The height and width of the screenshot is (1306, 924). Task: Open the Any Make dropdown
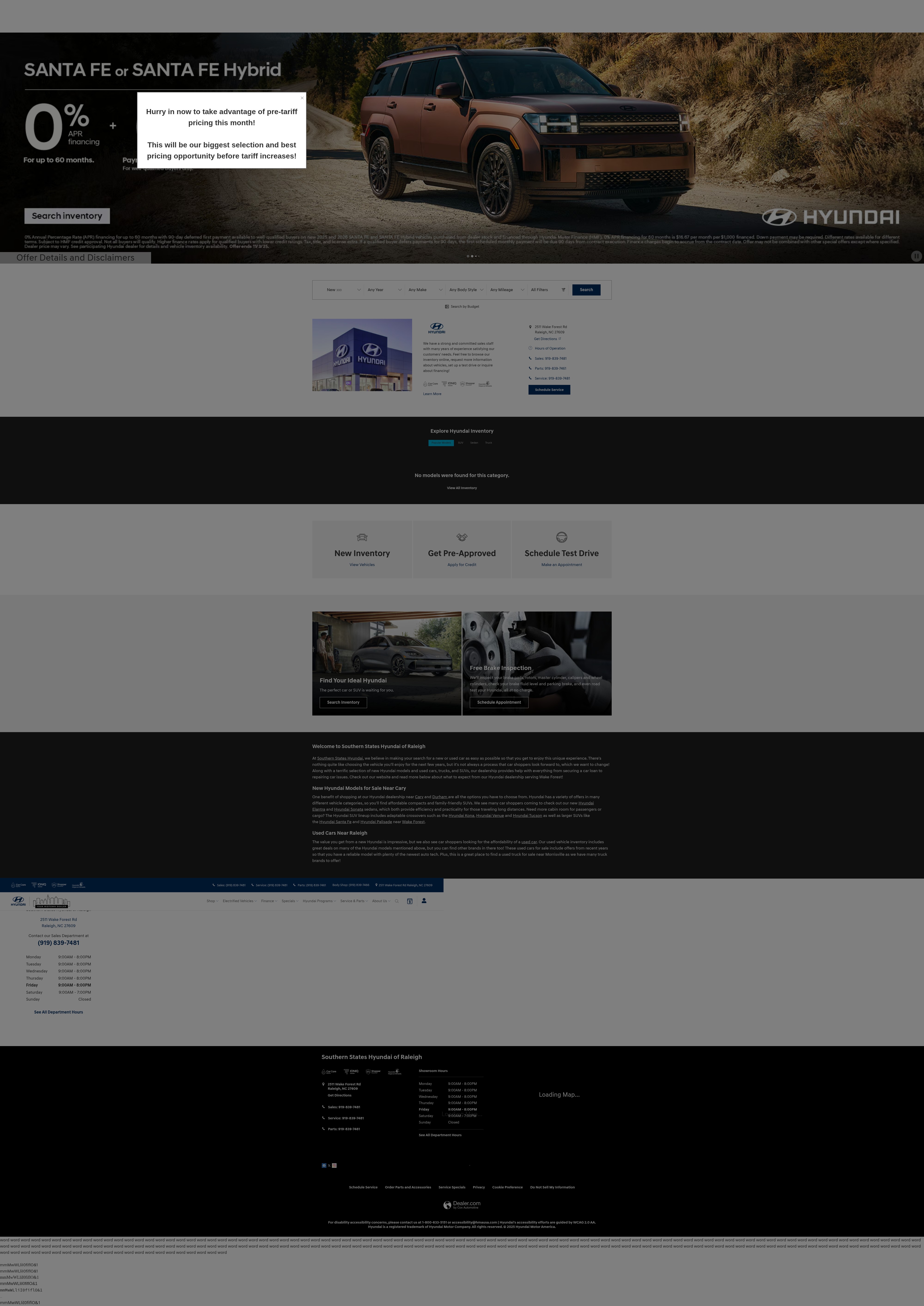[425, 290]
